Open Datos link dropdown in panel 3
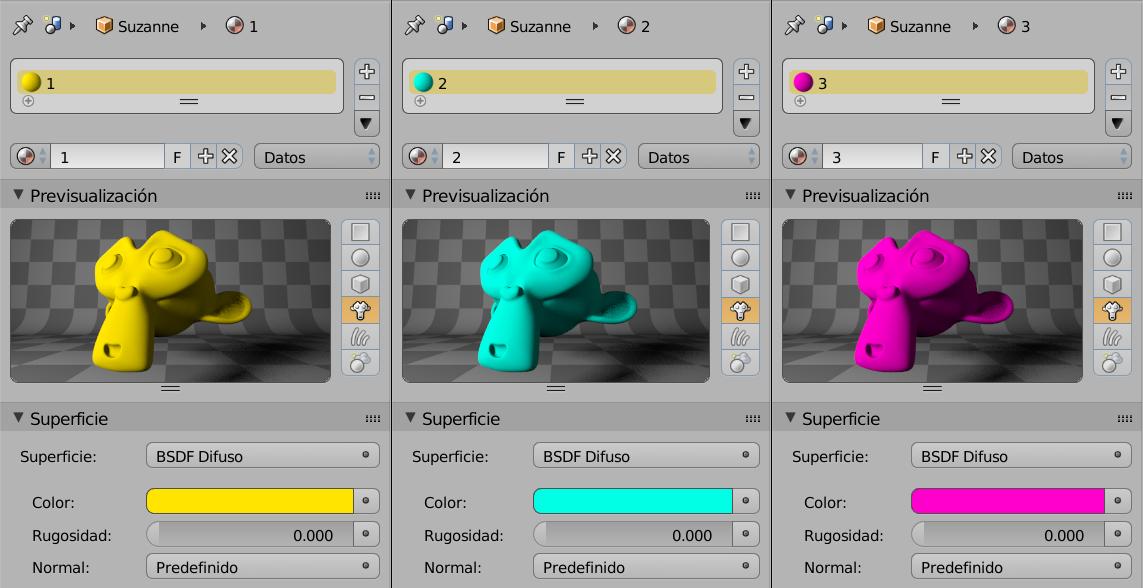Screen dimensions: 1143x588 [1072, 157]
